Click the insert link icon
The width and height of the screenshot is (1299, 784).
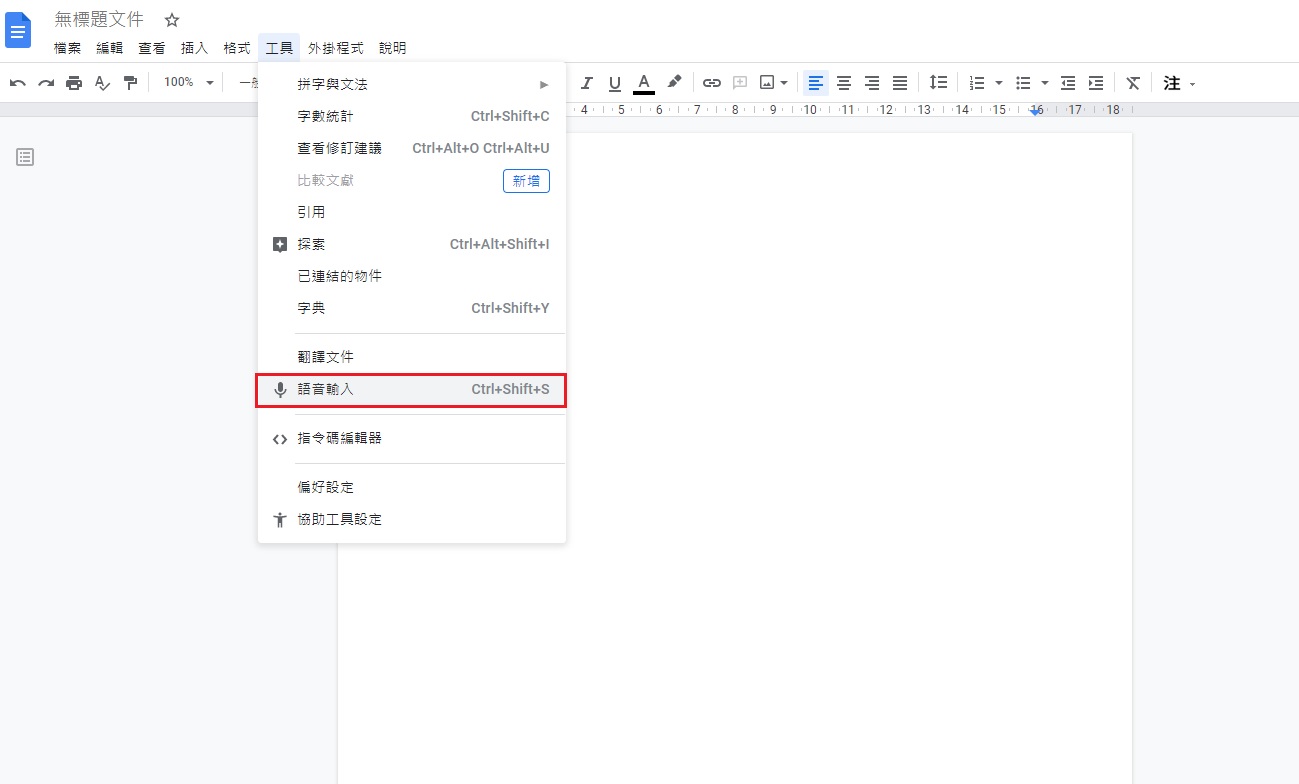[x=712, y=83]
